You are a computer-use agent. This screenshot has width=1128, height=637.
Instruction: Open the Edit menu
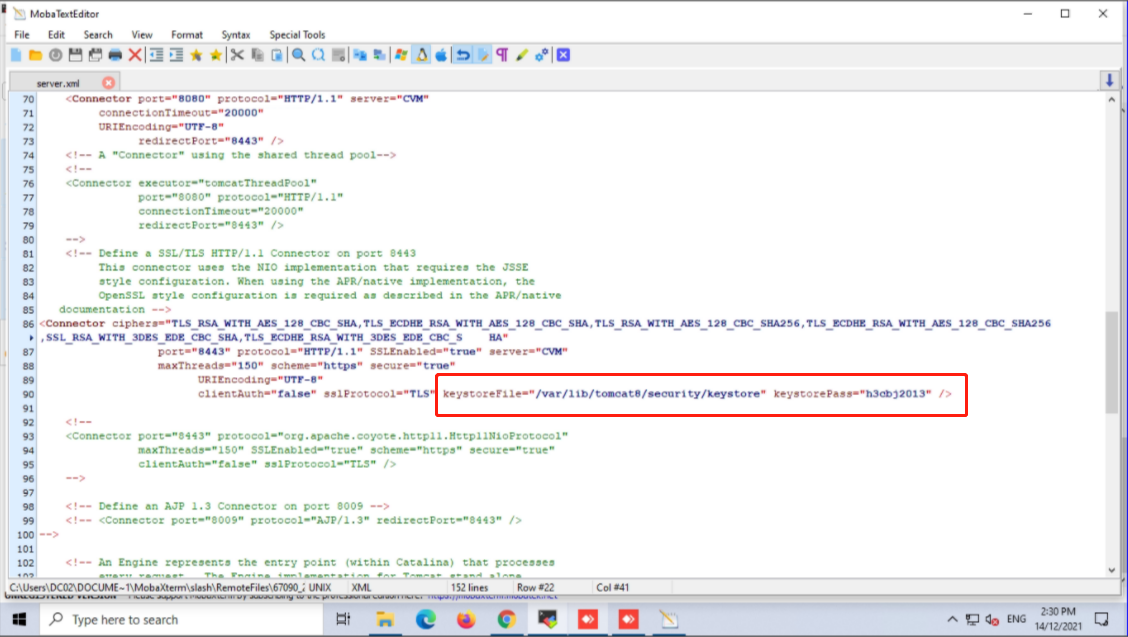click(x=56, y=35)
